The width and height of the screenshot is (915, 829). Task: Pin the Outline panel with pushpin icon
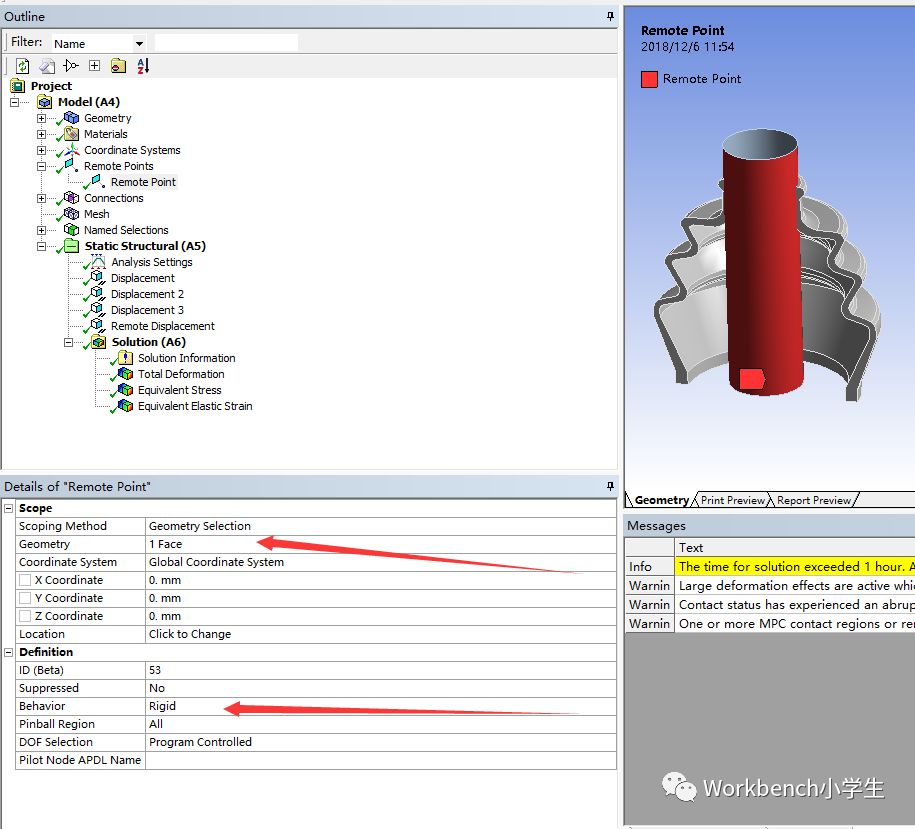(x=609, y=17)
